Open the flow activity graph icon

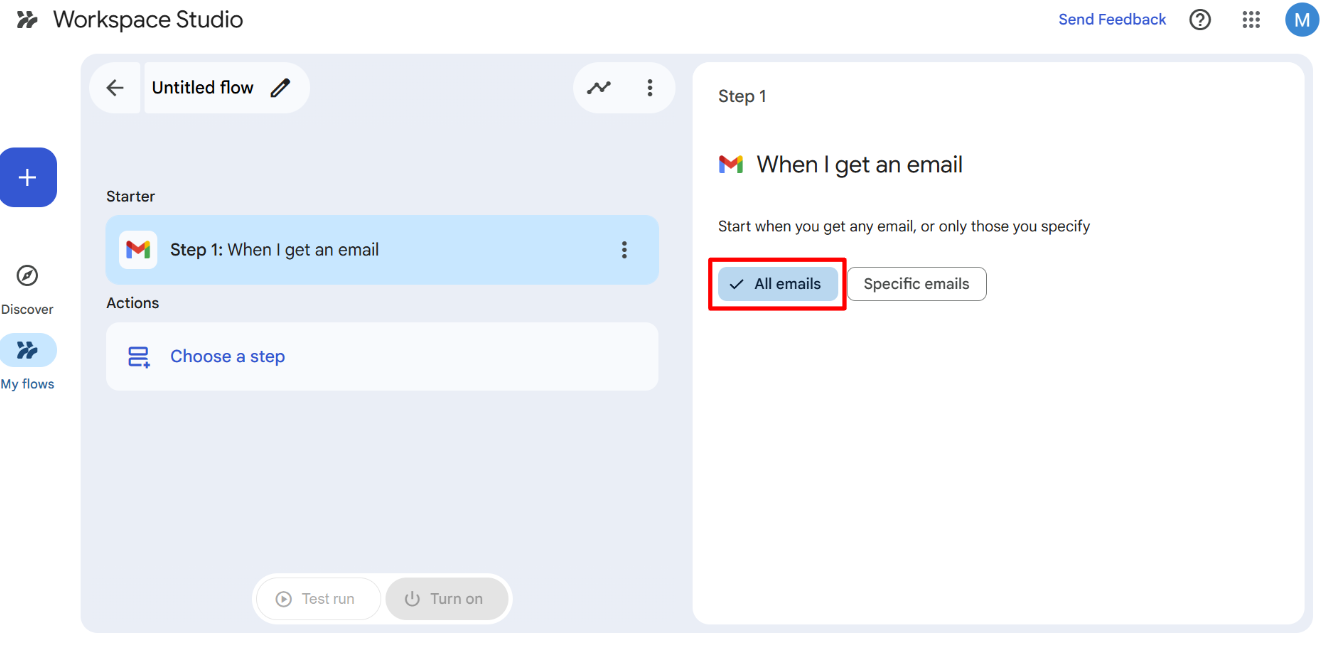pyautogui.click(x=598, y=88)
